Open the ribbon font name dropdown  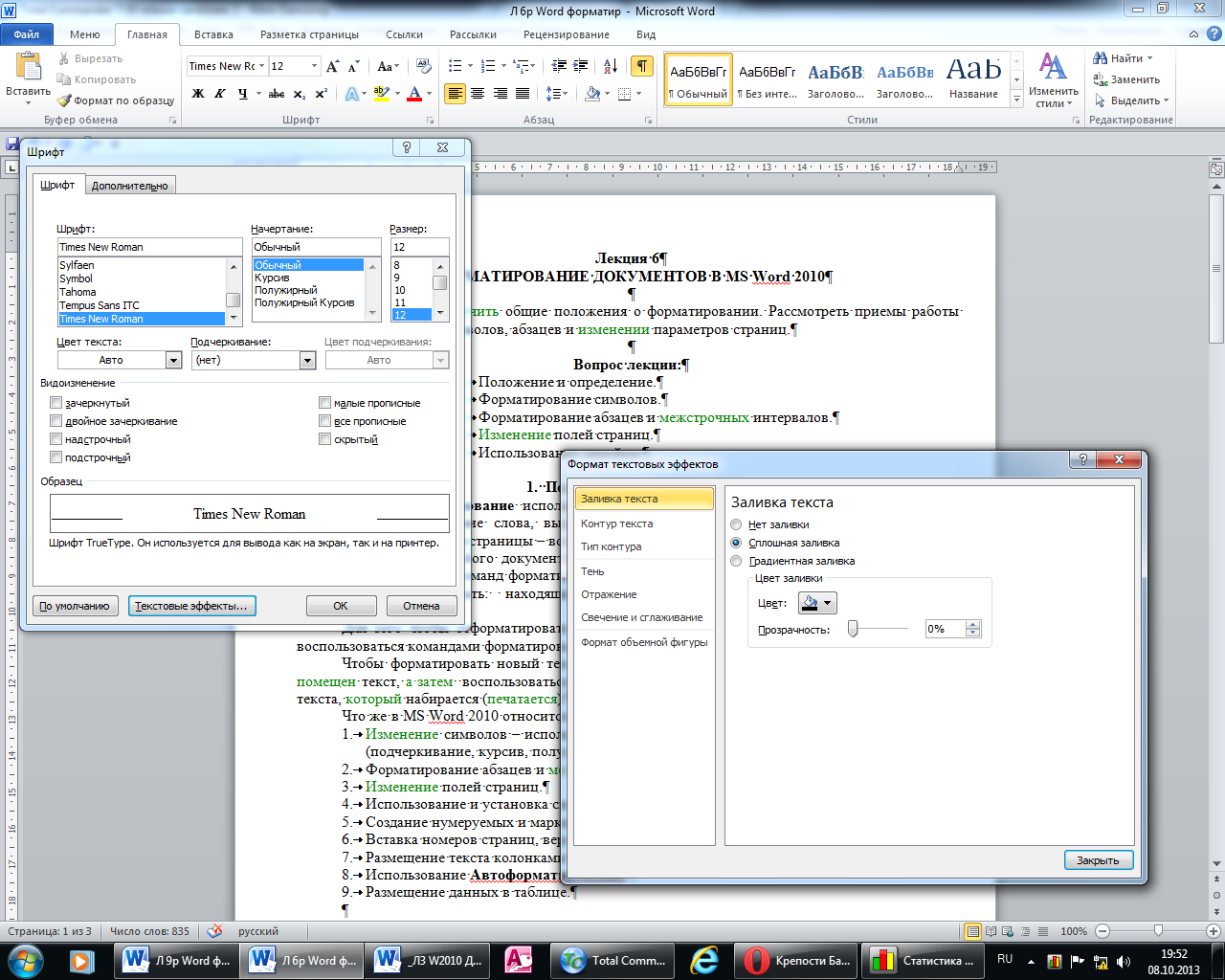pos(261,66)
